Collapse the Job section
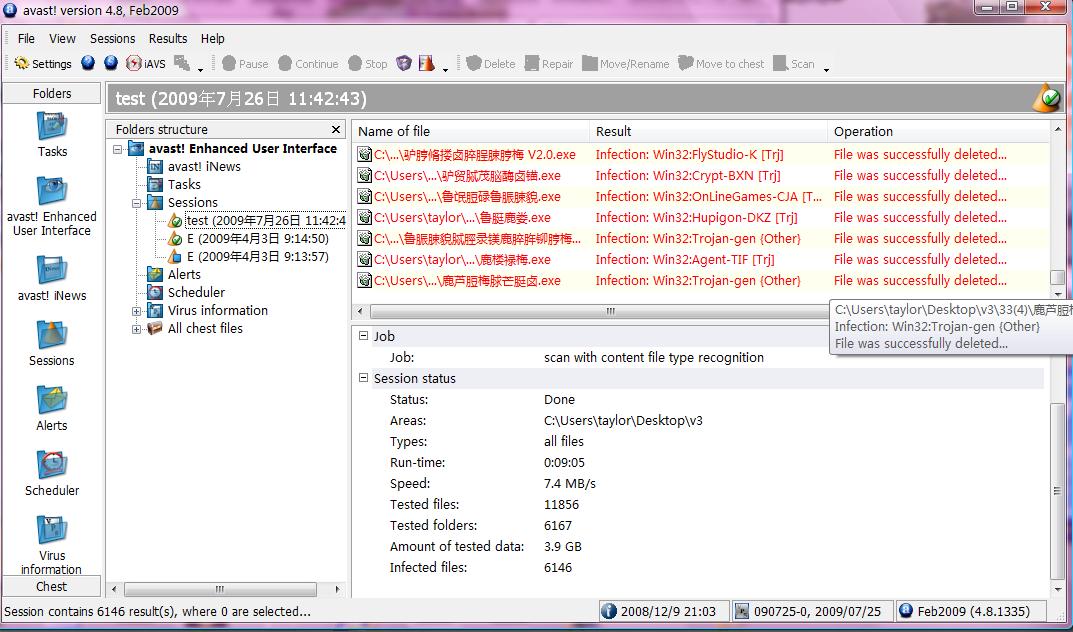1073x632 pixels. click(363, 336)
